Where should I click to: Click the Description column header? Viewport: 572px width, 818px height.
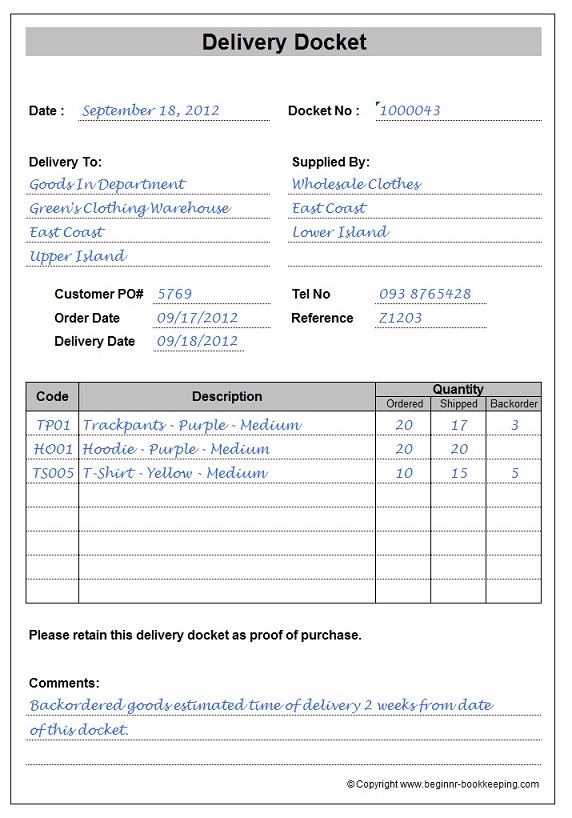coord(227,396)
